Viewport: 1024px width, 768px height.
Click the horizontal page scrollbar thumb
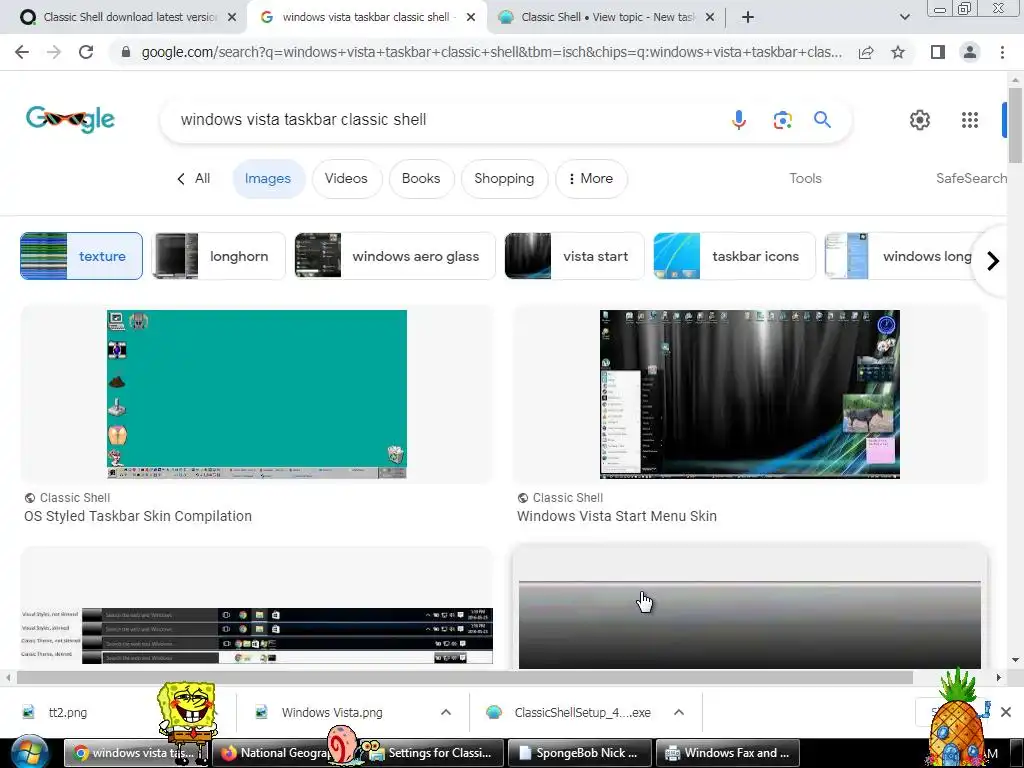464,678
